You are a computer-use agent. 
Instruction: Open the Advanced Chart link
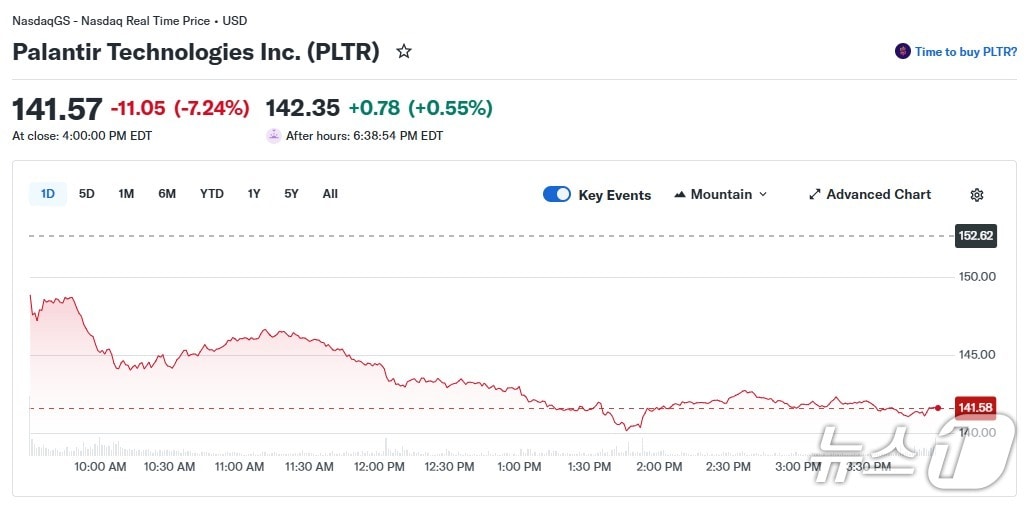point(878,194)
